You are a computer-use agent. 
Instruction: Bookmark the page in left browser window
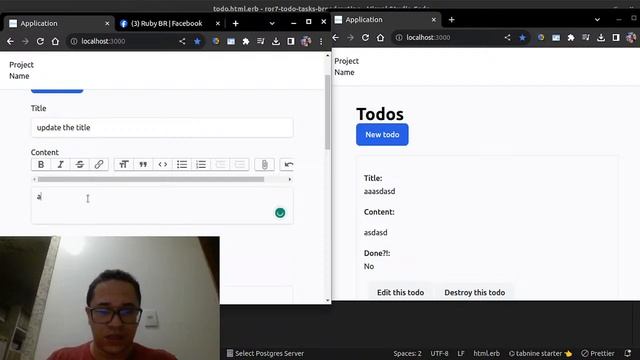point(197,41)
